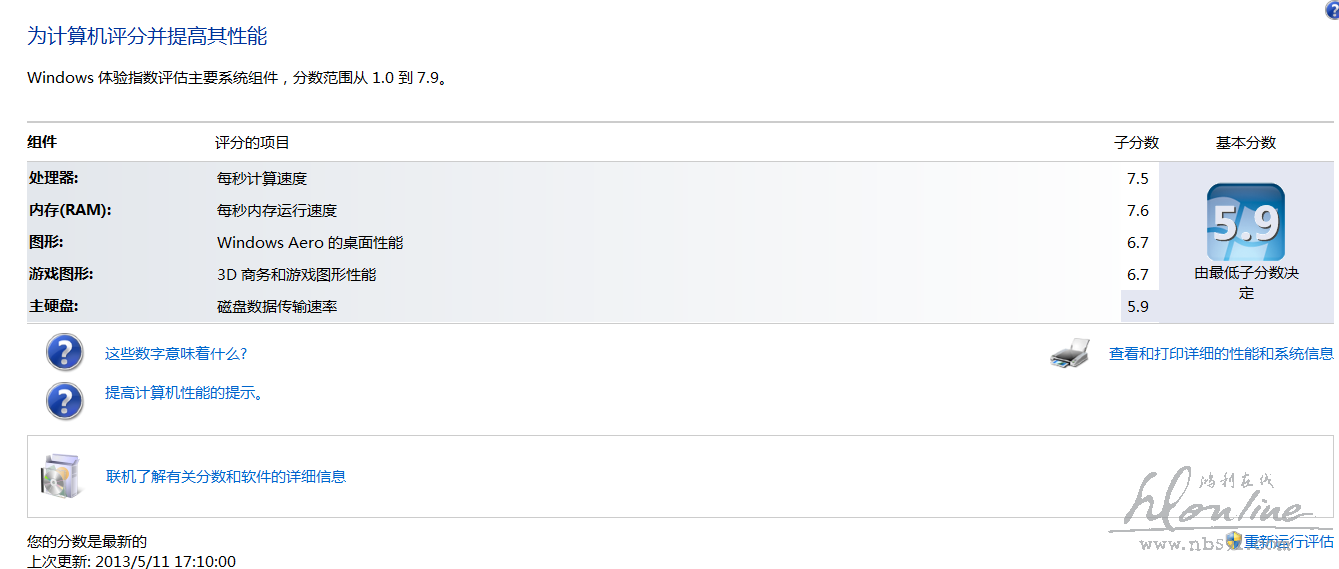Click the 重新运行评估 link
Screen dimensions: 1339x569
point(1288,541)
